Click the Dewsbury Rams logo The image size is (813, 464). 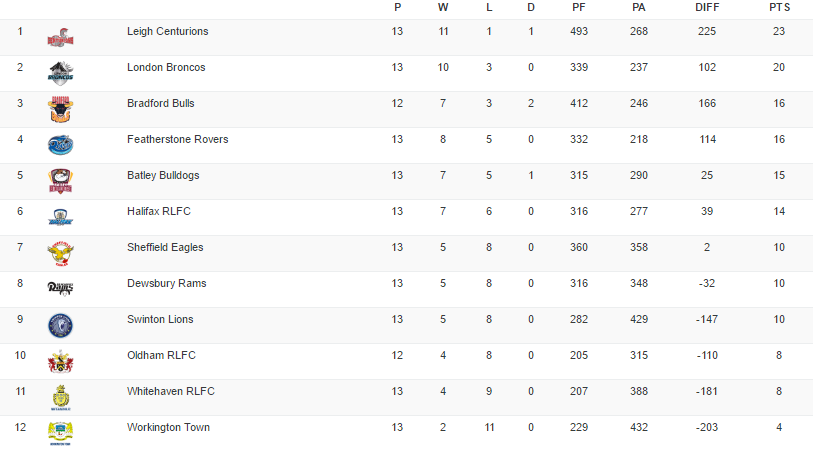60,288
